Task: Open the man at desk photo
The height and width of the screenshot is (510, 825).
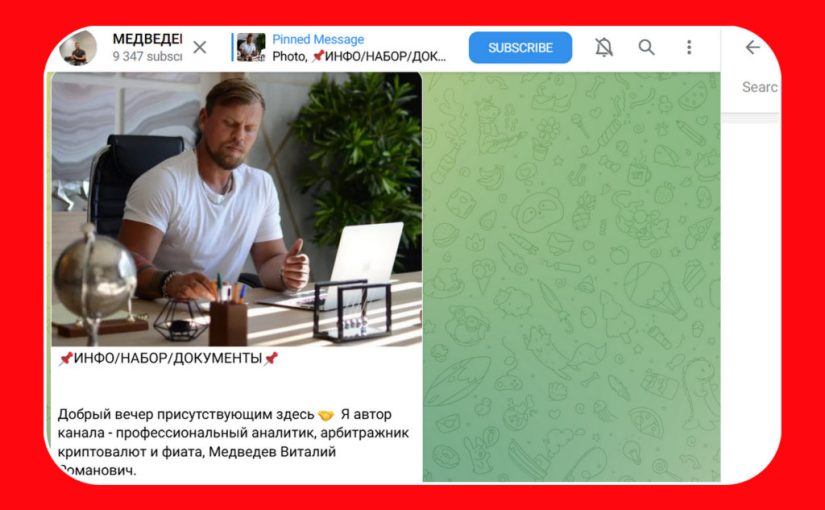Action: [x=237, y=209]
